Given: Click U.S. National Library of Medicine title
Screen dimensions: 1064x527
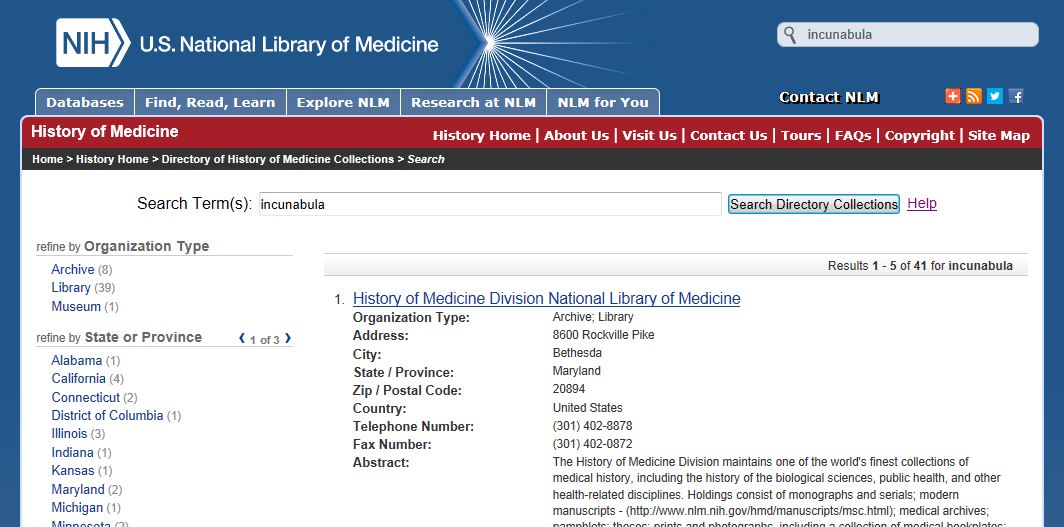Looking at the screenshot, I should pos(289,45).
